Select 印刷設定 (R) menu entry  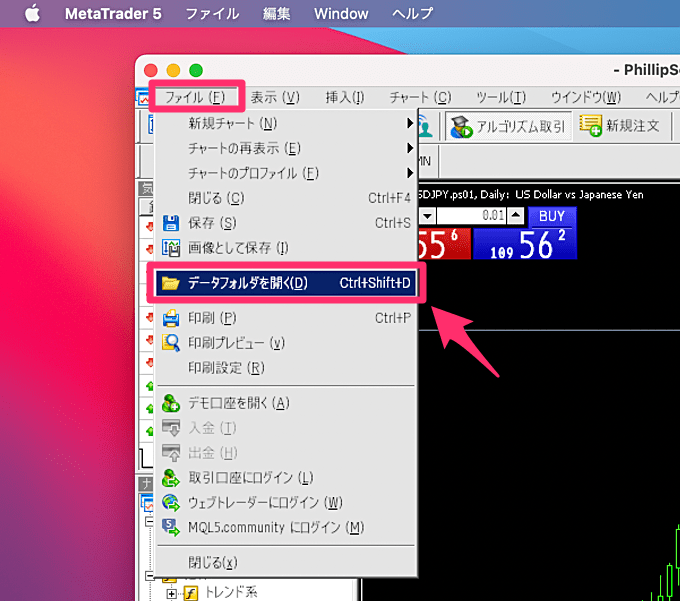click(286, 368)
